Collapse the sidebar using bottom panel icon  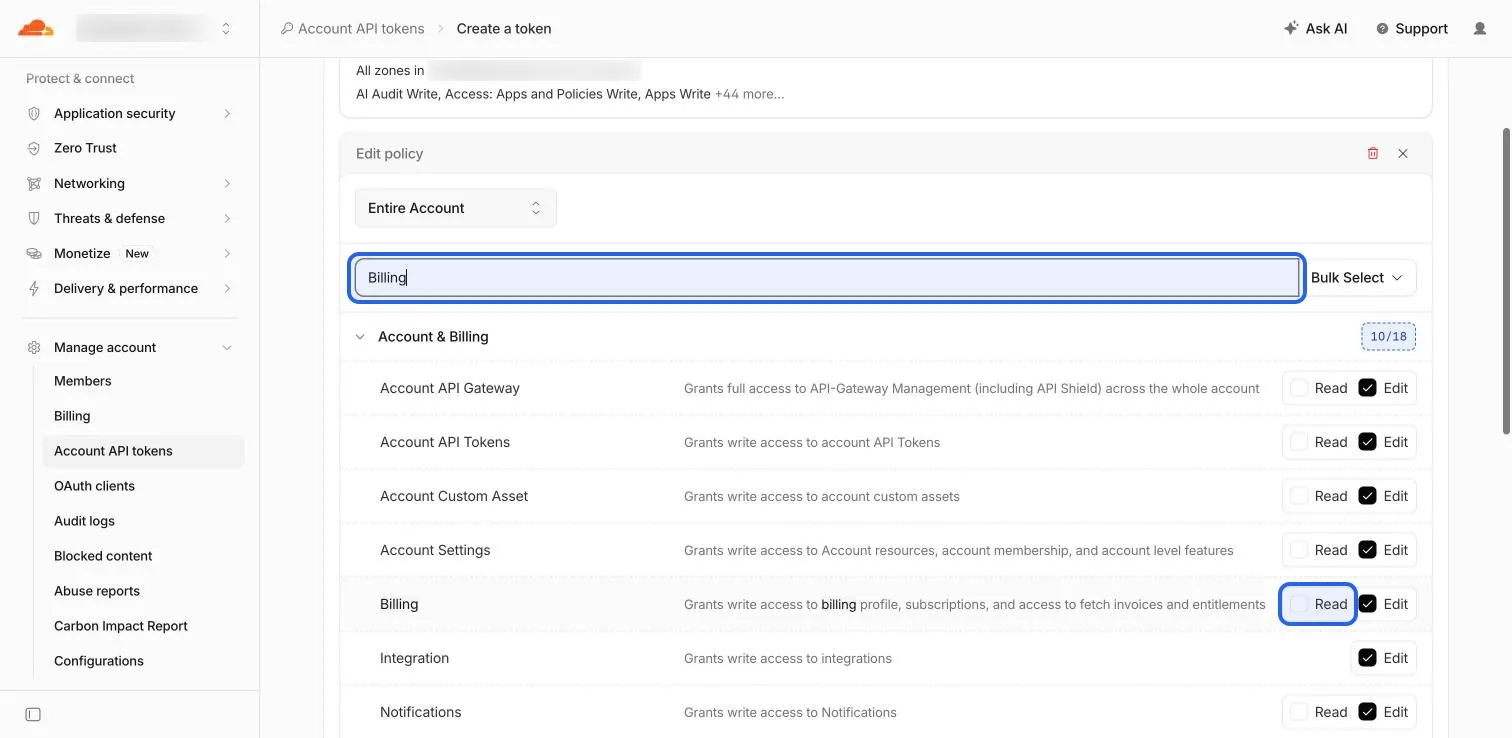[x=33, y=714]
